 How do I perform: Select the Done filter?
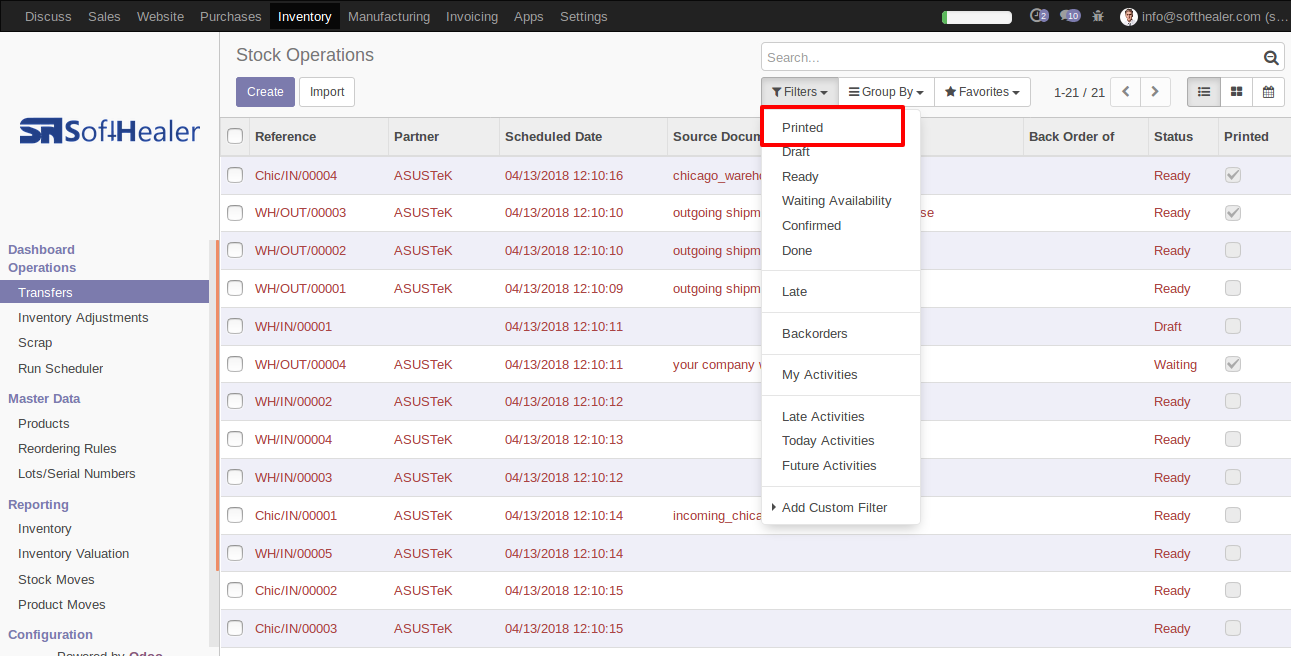(797, 251)
